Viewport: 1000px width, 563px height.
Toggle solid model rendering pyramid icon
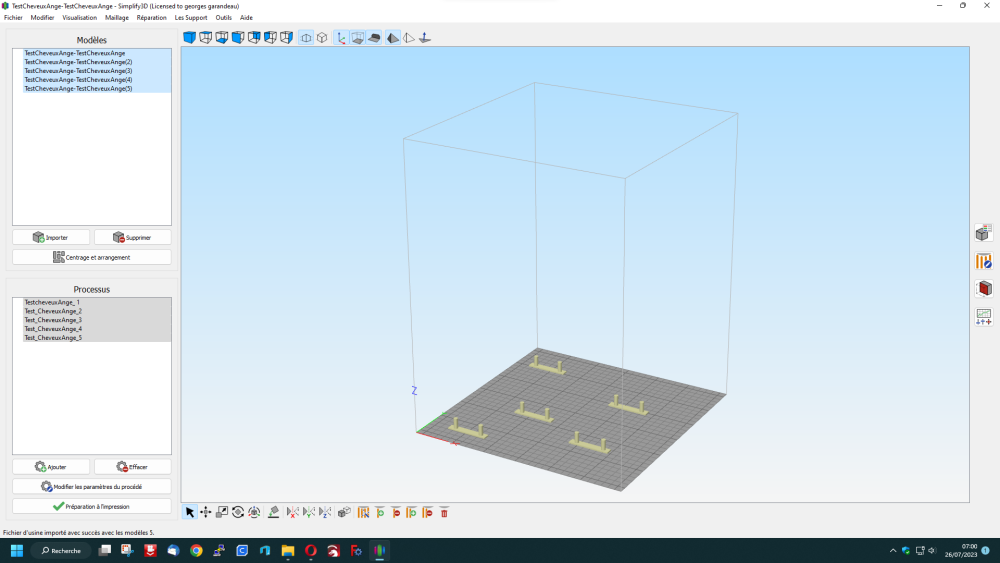click(393, 38)
